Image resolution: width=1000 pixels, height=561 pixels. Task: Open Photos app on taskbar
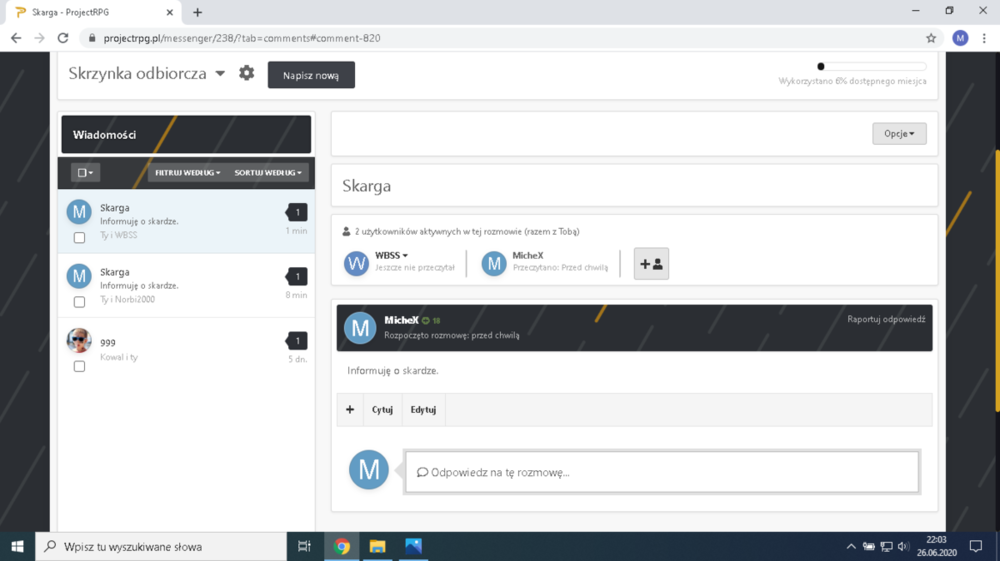point(413,546)
